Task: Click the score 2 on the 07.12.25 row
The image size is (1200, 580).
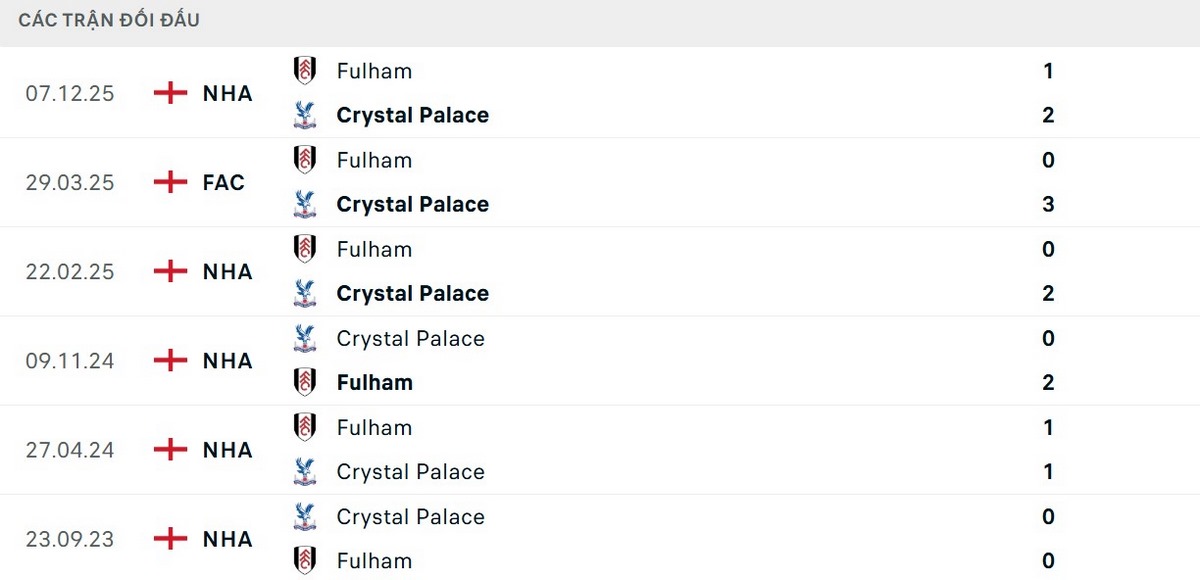Action: 1047,115
